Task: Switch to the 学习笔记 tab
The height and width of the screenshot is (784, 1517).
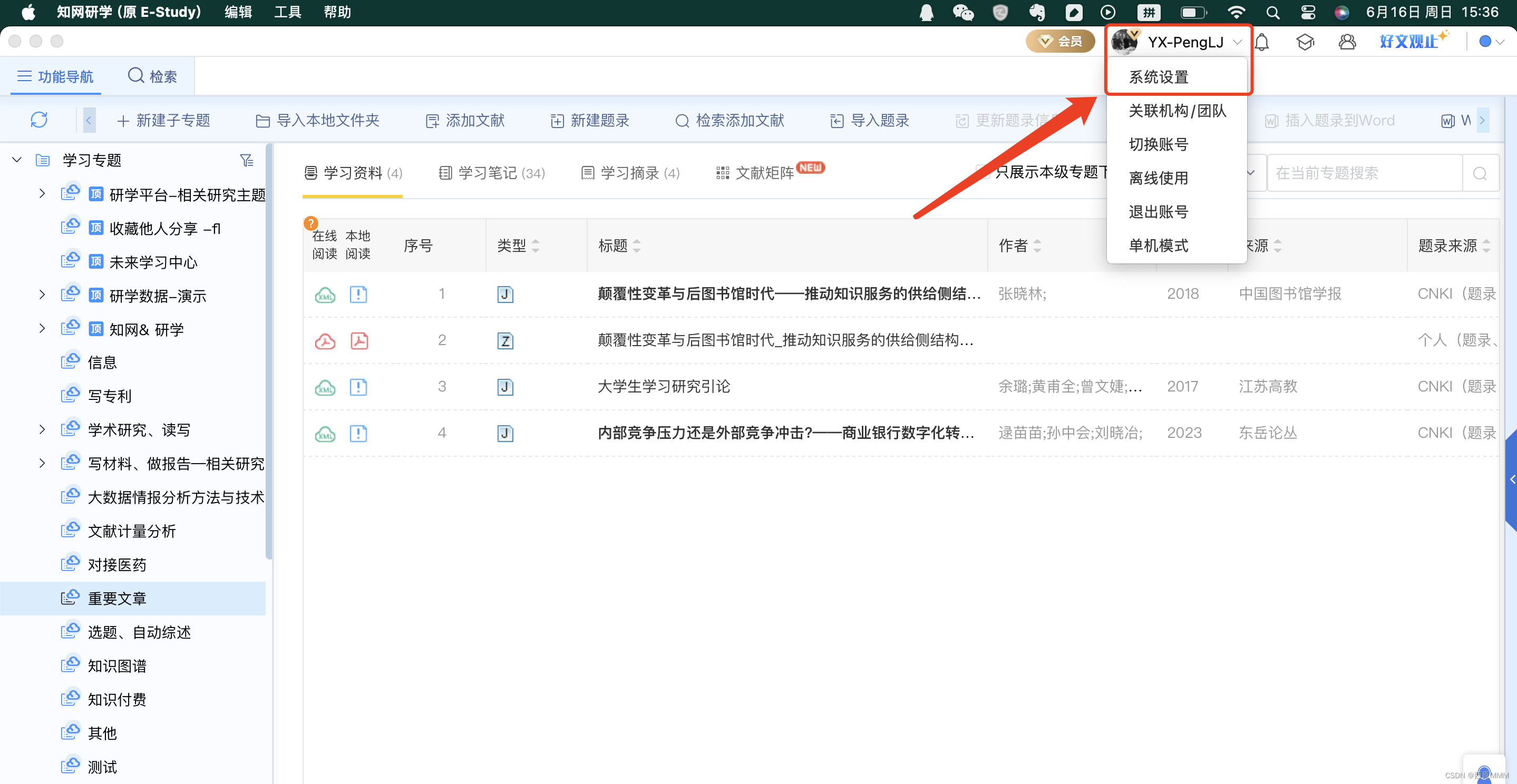Action: pos(492,173)
